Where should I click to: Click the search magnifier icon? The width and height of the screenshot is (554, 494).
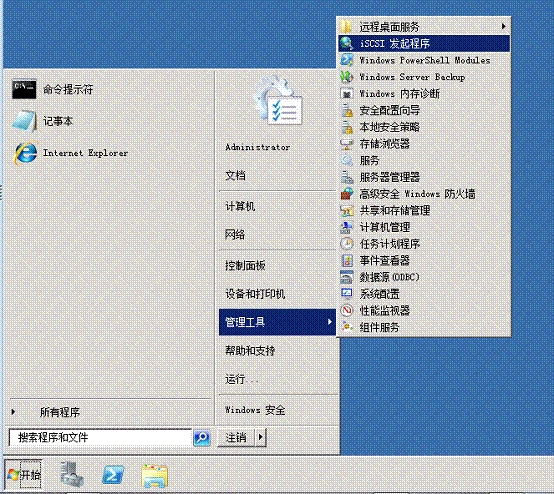[x=202, y=438]
